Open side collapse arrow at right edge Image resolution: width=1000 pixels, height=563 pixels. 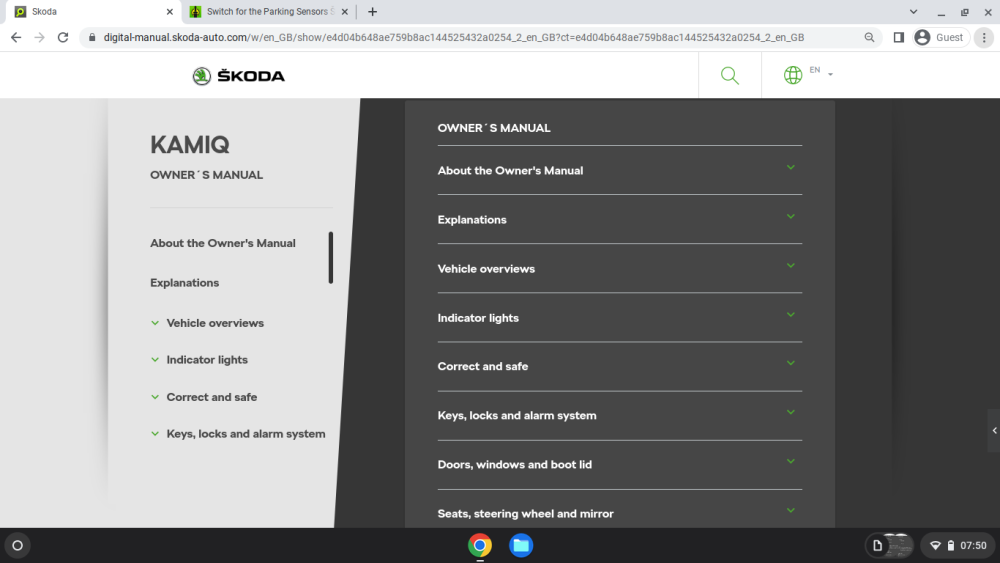point(994,431)
